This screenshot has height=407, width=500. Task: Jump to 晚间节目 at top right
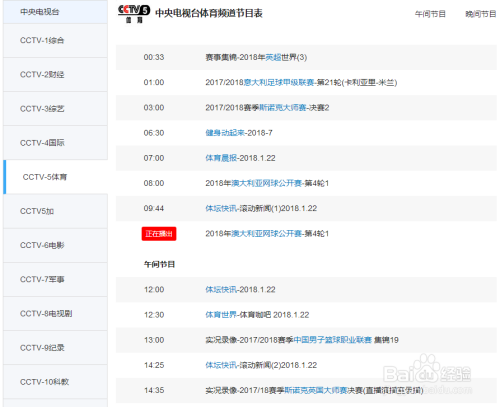(481, 14)
